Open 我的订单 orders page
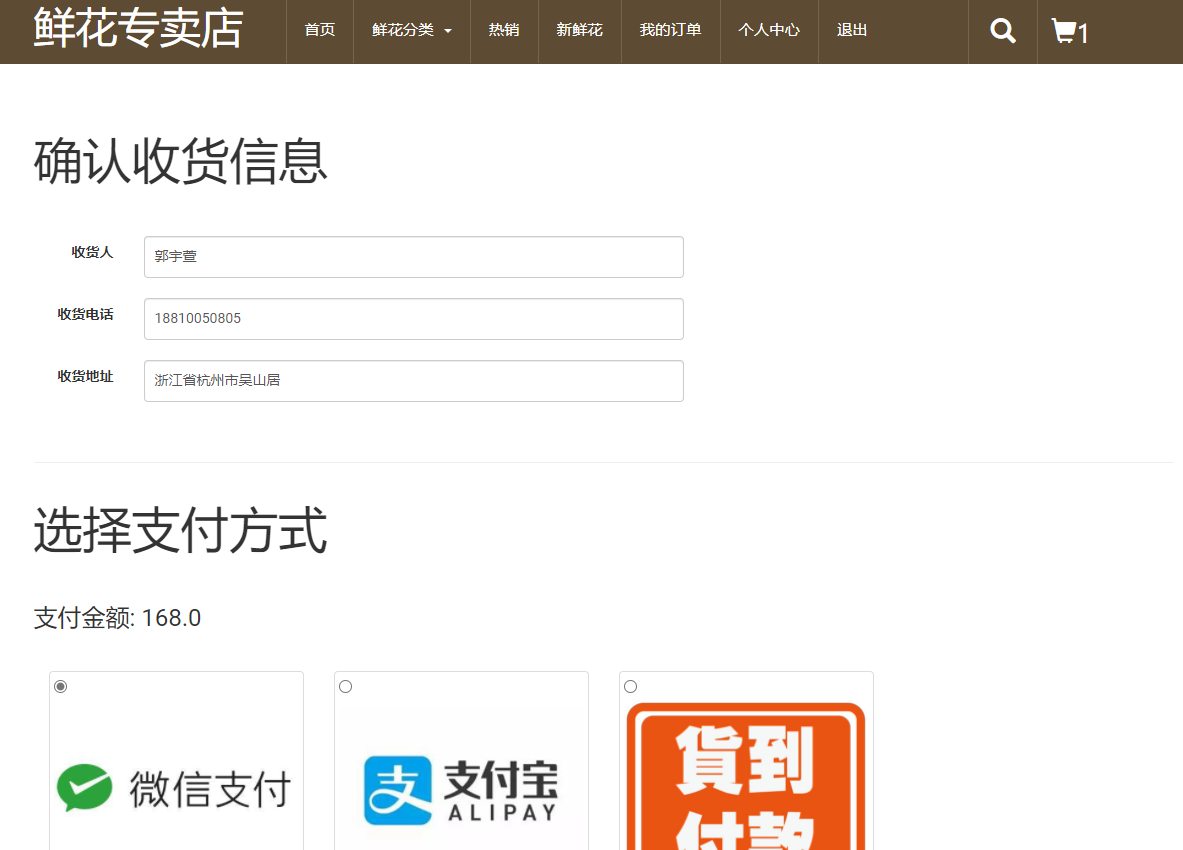This screenshot has height=850, width=1183. tap(670, 30)
